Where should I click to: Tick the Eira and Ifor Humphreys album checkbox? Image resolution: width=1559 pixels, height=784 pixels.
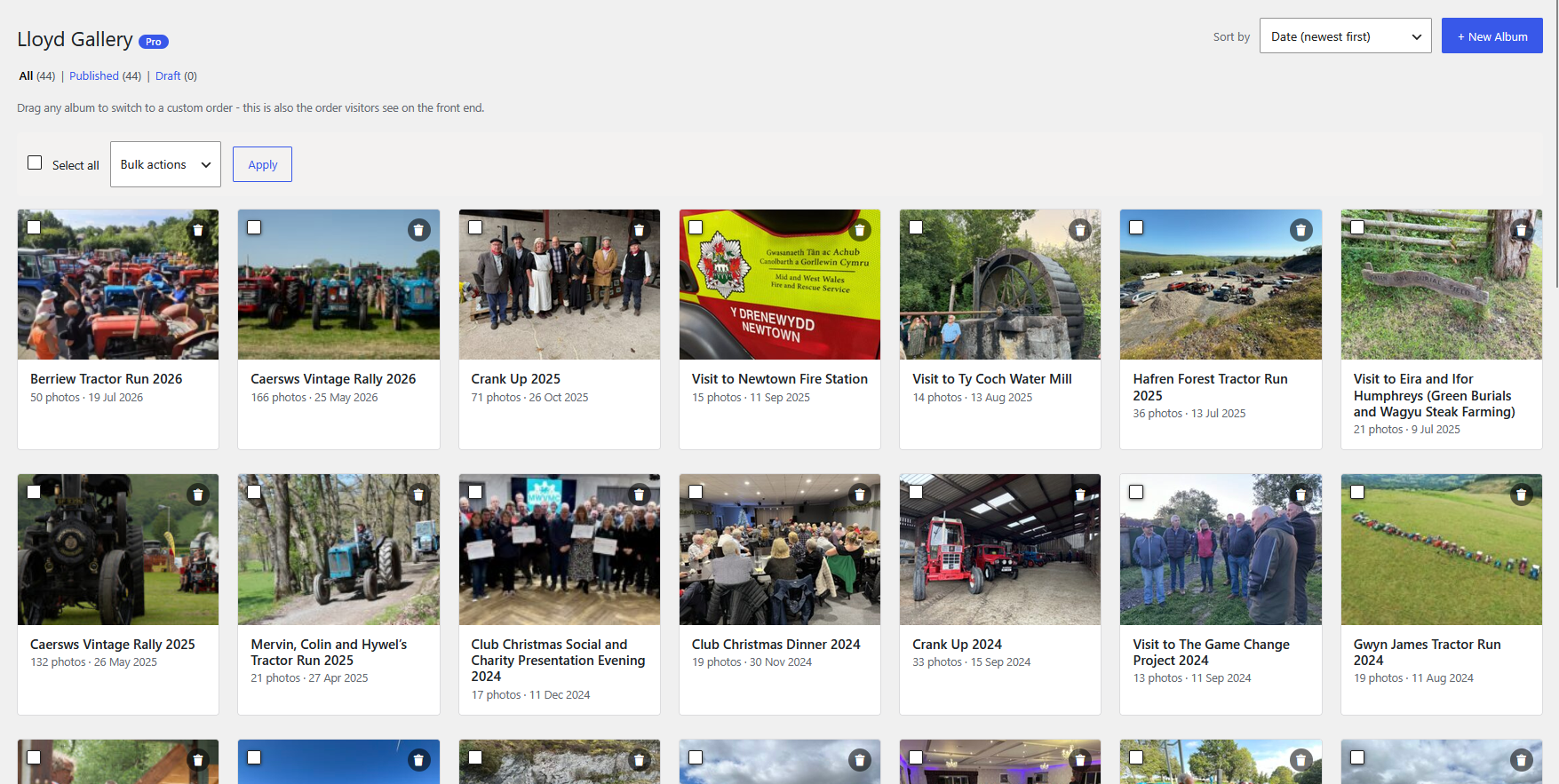point(1357,227)
